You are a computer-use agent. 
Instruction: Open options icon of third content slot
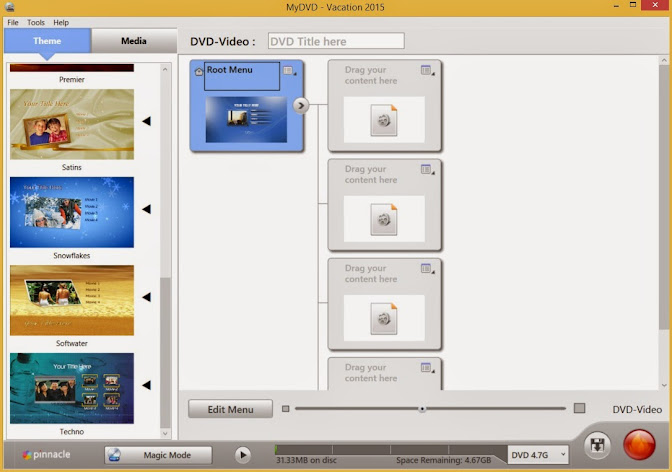tap(427, 269)
